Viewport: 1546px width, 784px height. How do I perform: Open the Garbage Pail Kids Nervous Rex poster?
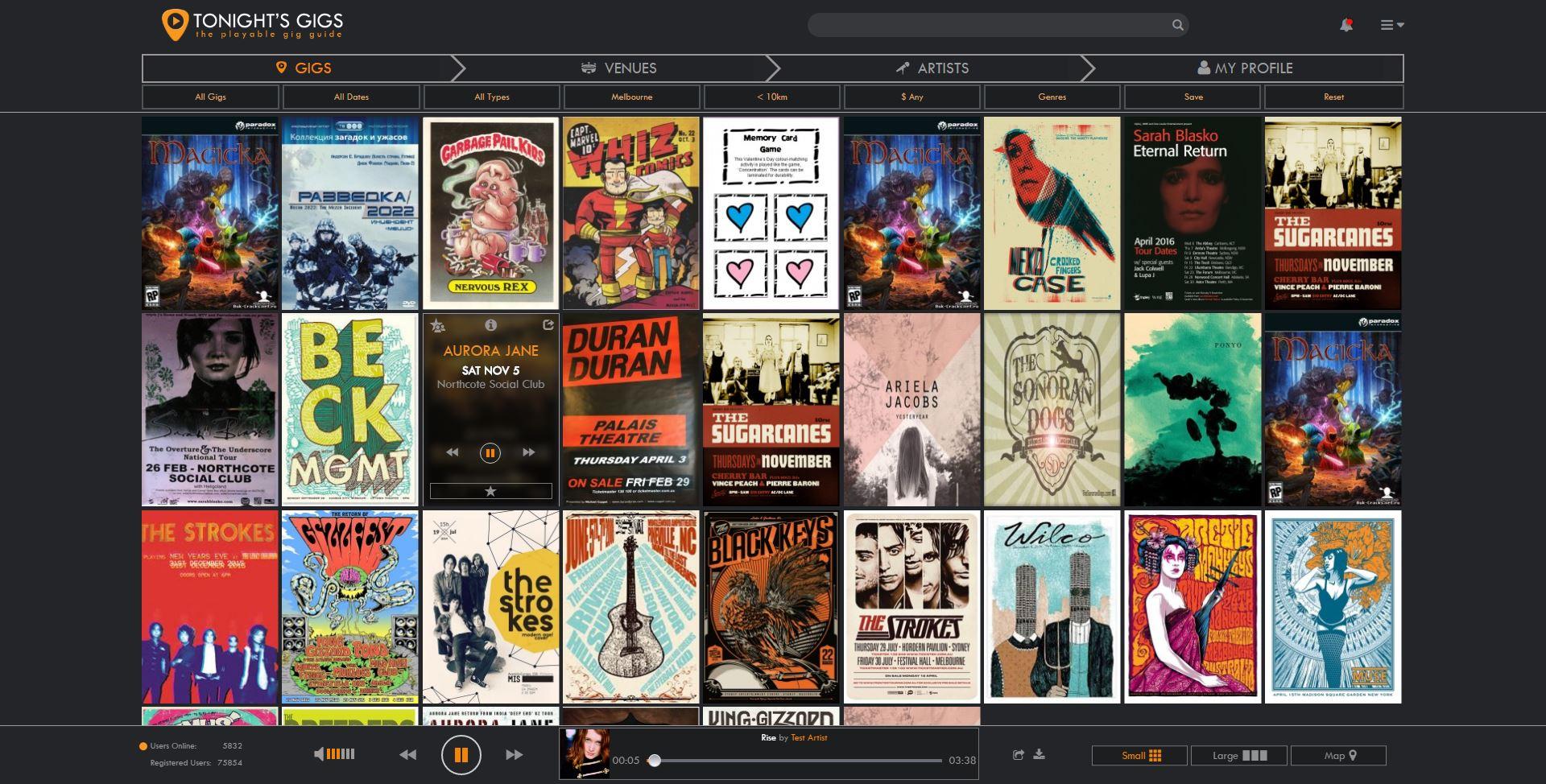(490, 213)
